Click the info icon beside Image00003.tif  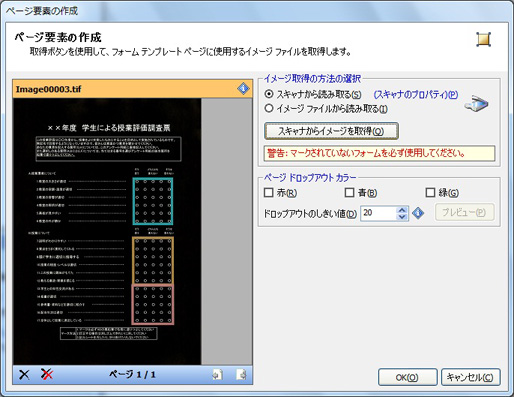pyautogui.click(x=243, y=89)
